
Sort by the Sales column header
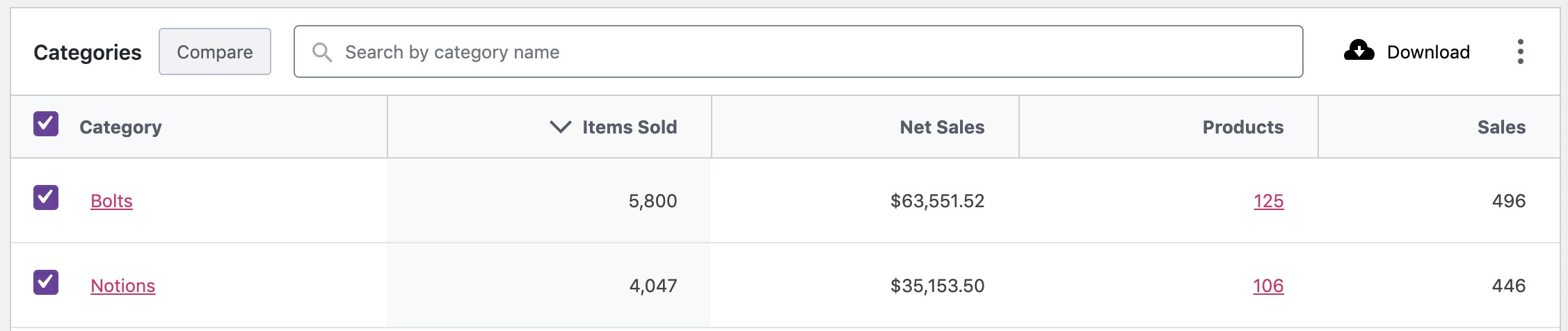[x=1501, y=127]
